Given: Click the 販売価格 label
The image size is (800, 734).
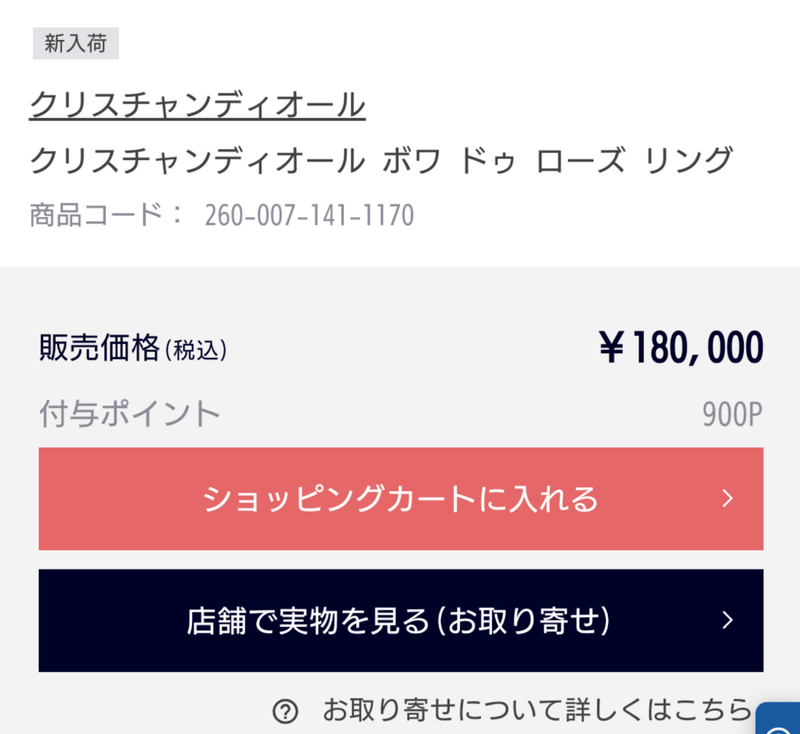Looking at the screenshot, I should pyautogui.click(x=99, y=348).
